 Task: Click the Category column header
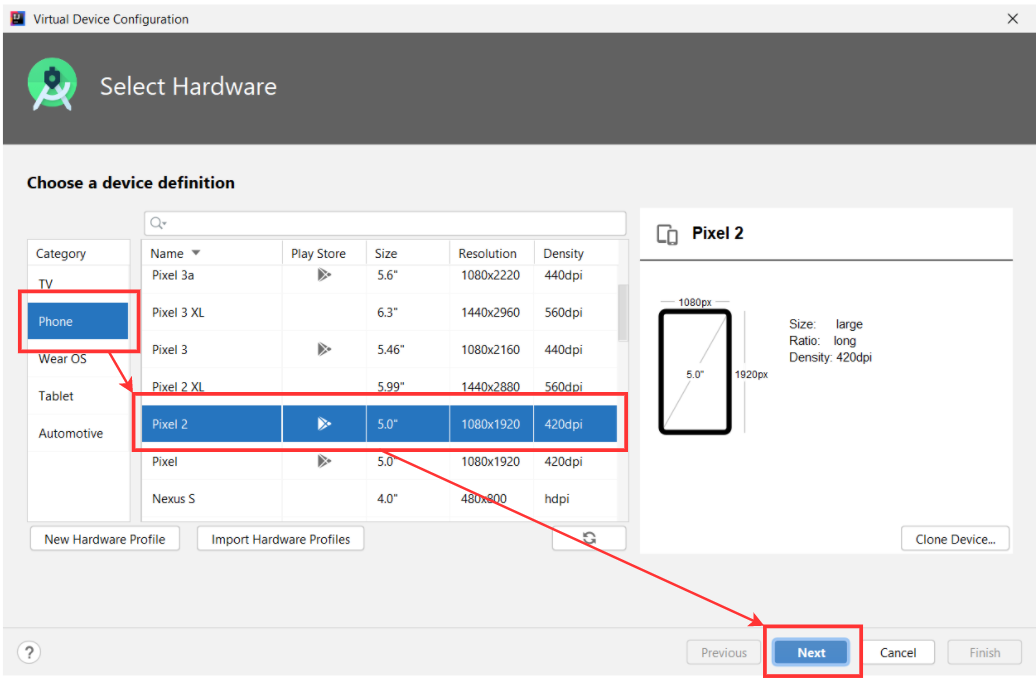(79, 253)
